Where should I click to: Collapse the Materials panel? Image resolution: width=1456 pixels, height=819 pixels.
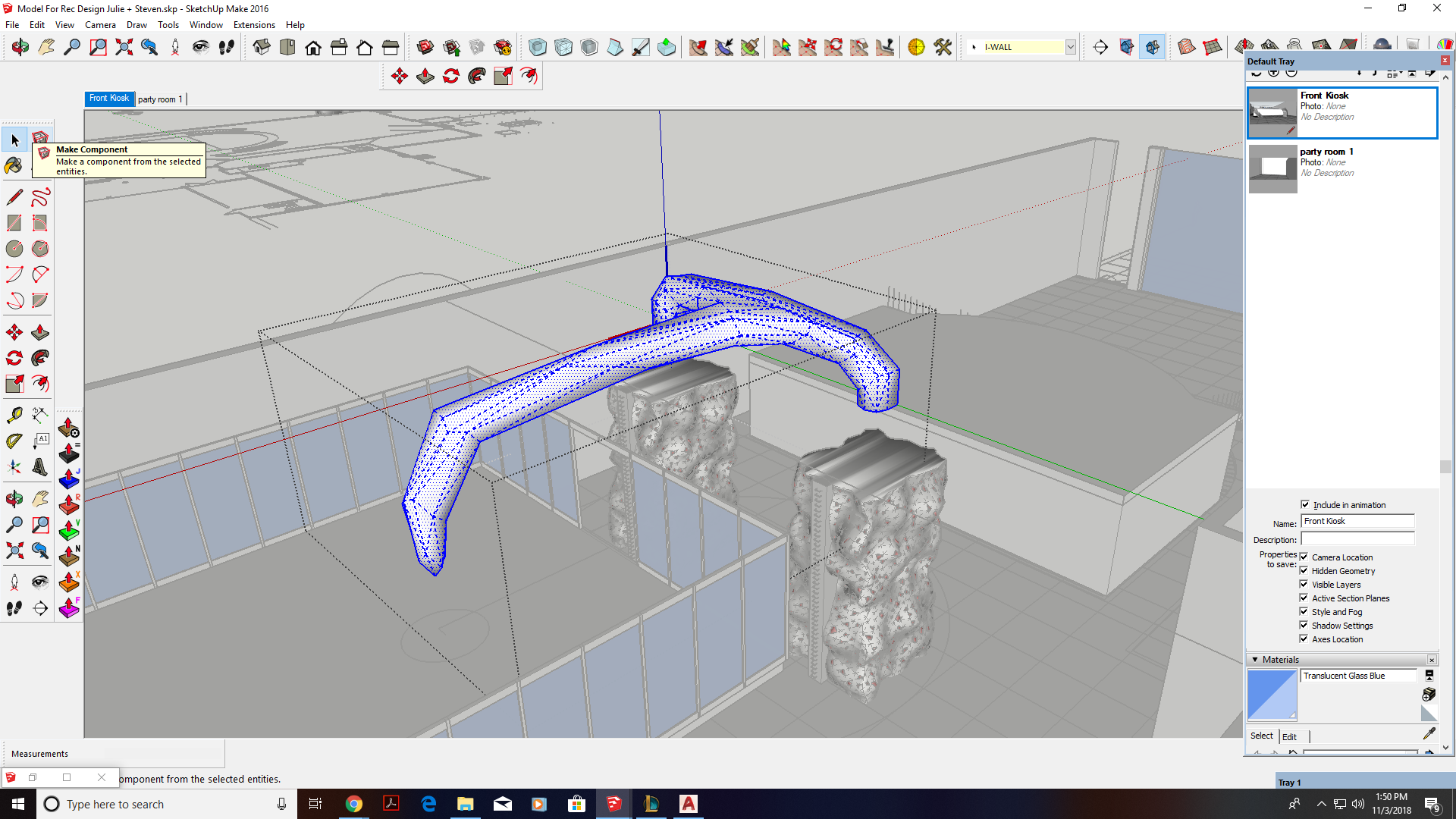click(x=1255, y=660)
